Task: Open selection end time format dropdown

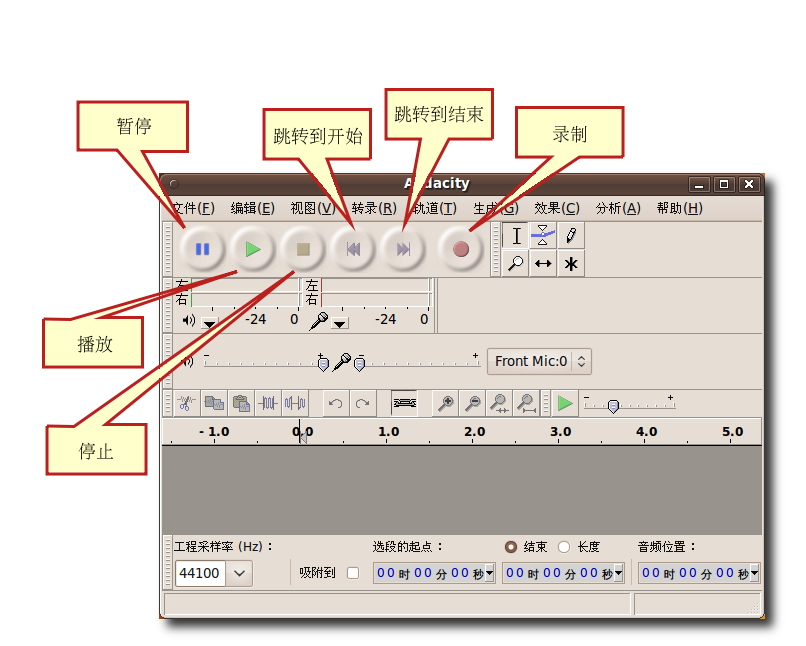Action: click(618, 573)
